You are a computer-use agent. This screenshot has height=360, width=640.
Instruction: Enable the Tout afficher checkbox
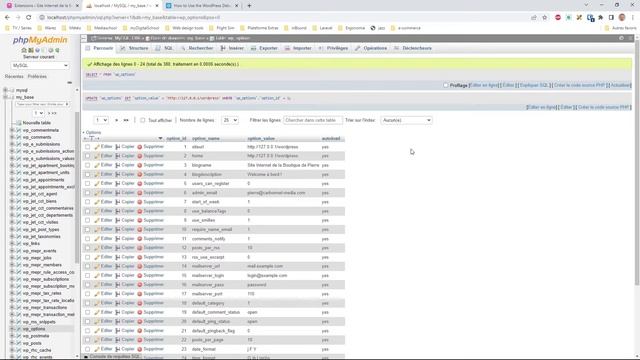[142, 120]
